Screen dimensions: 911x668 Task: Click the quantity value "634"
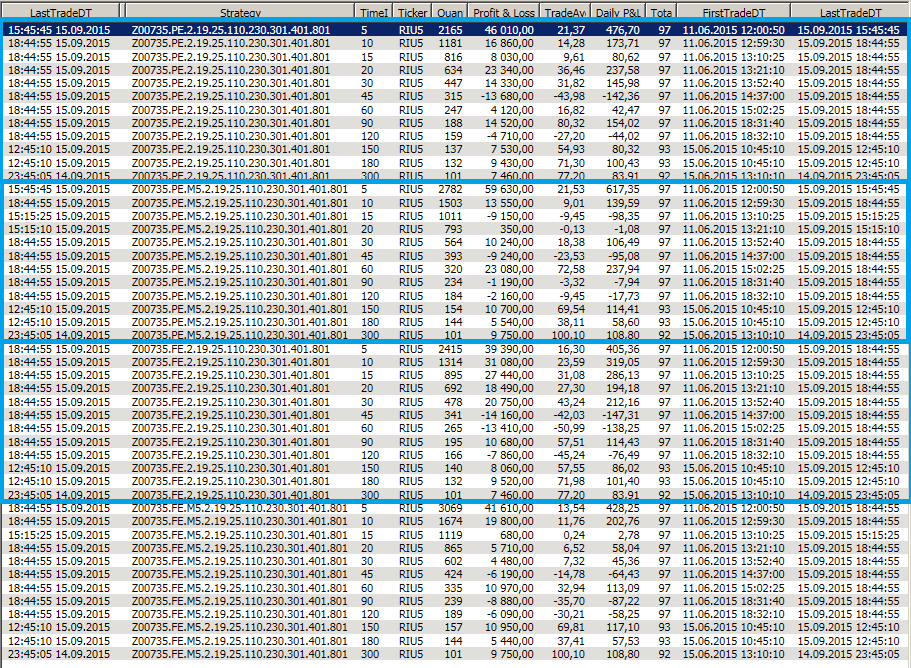click(x=453, y=70)
